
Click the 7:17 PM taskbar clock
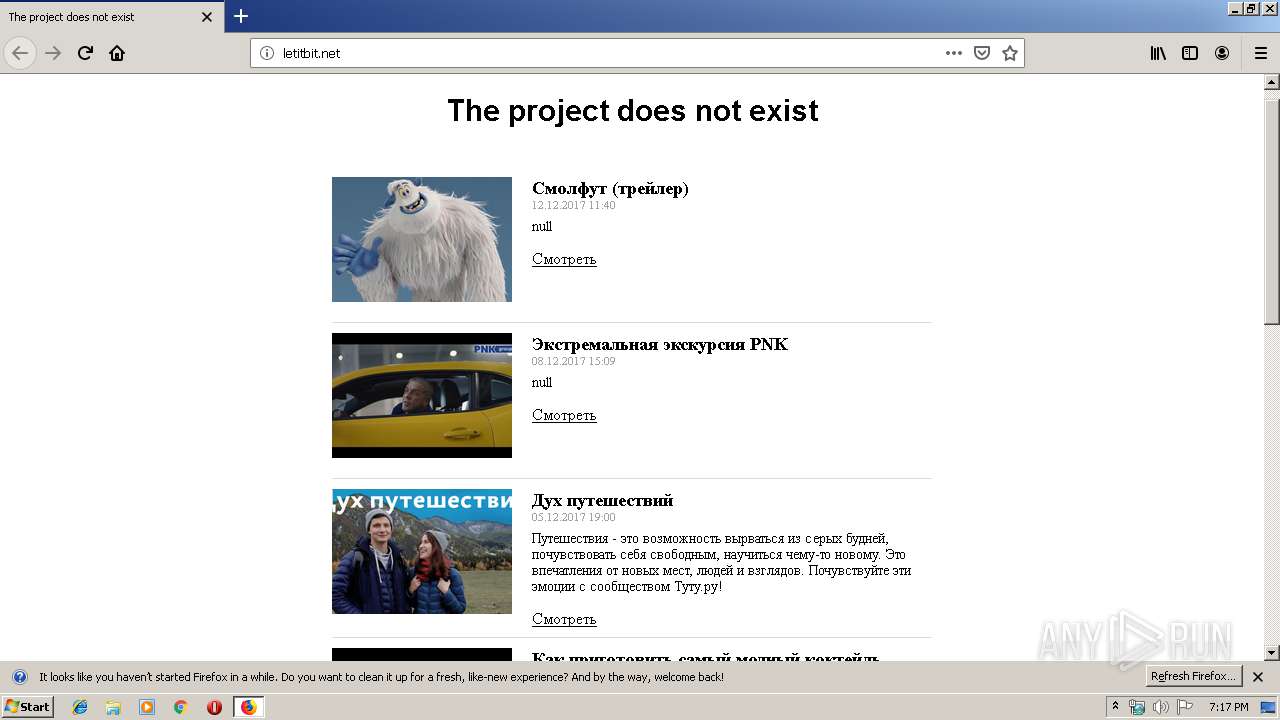tap(1228, 707)
